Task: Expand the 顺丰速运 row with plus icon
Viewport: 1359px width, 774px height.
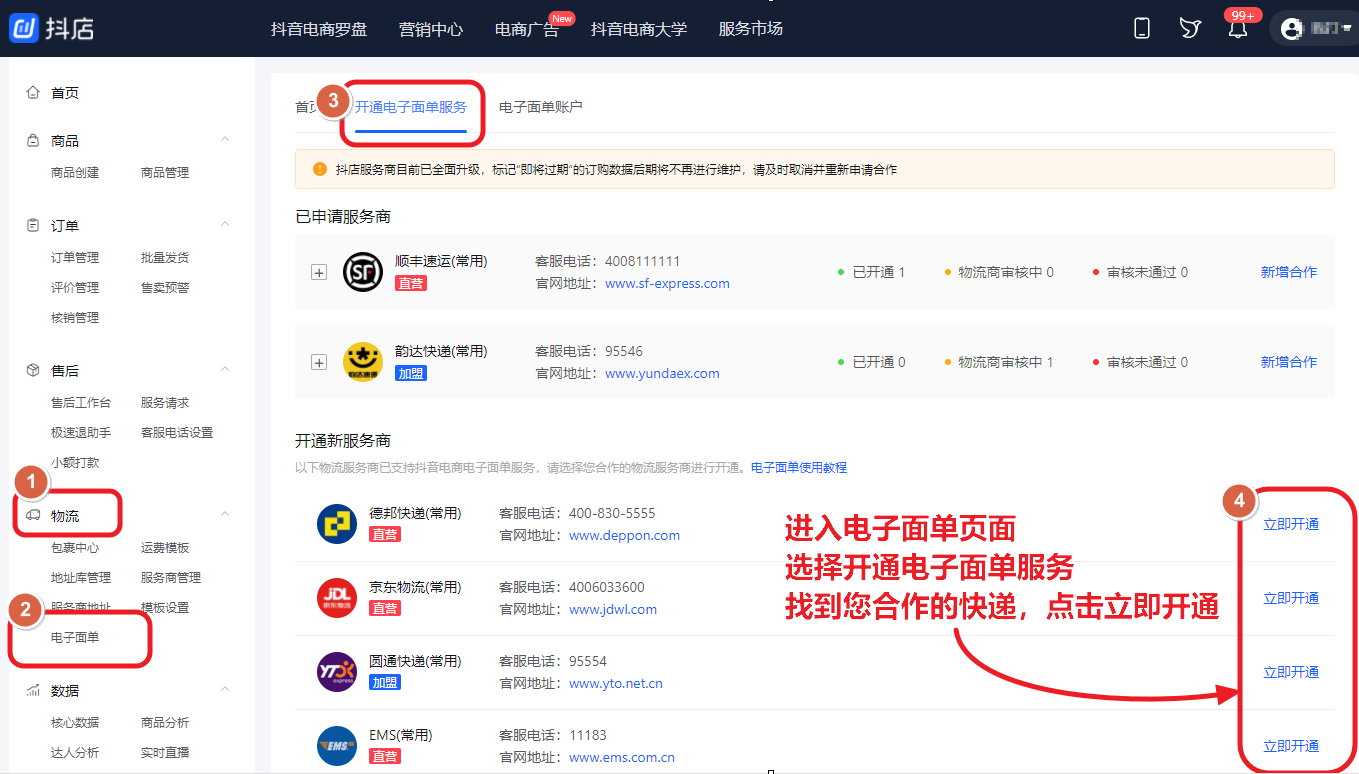Action: (x=319, y=272)
